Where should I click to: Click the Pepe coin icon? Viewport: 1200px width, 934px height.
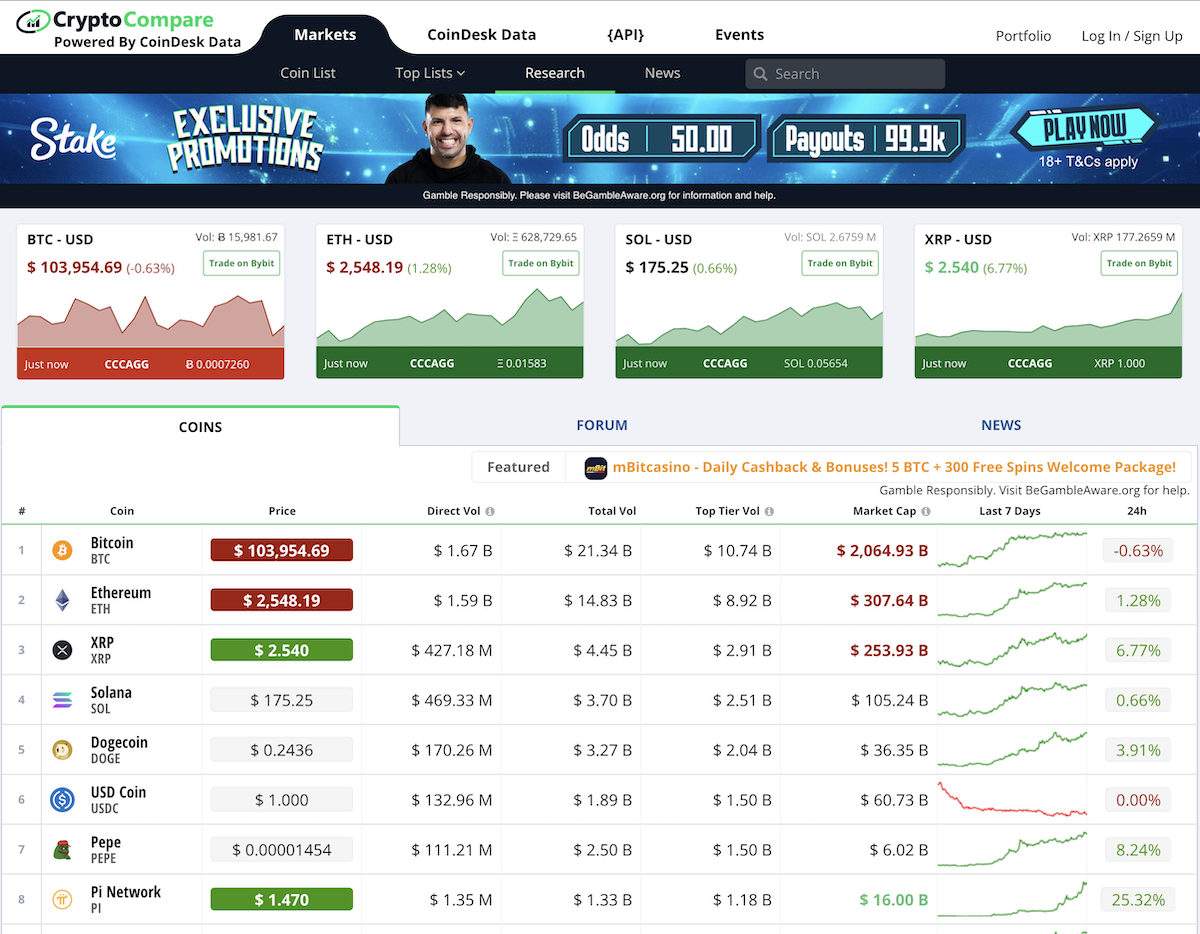coord(62,850)
